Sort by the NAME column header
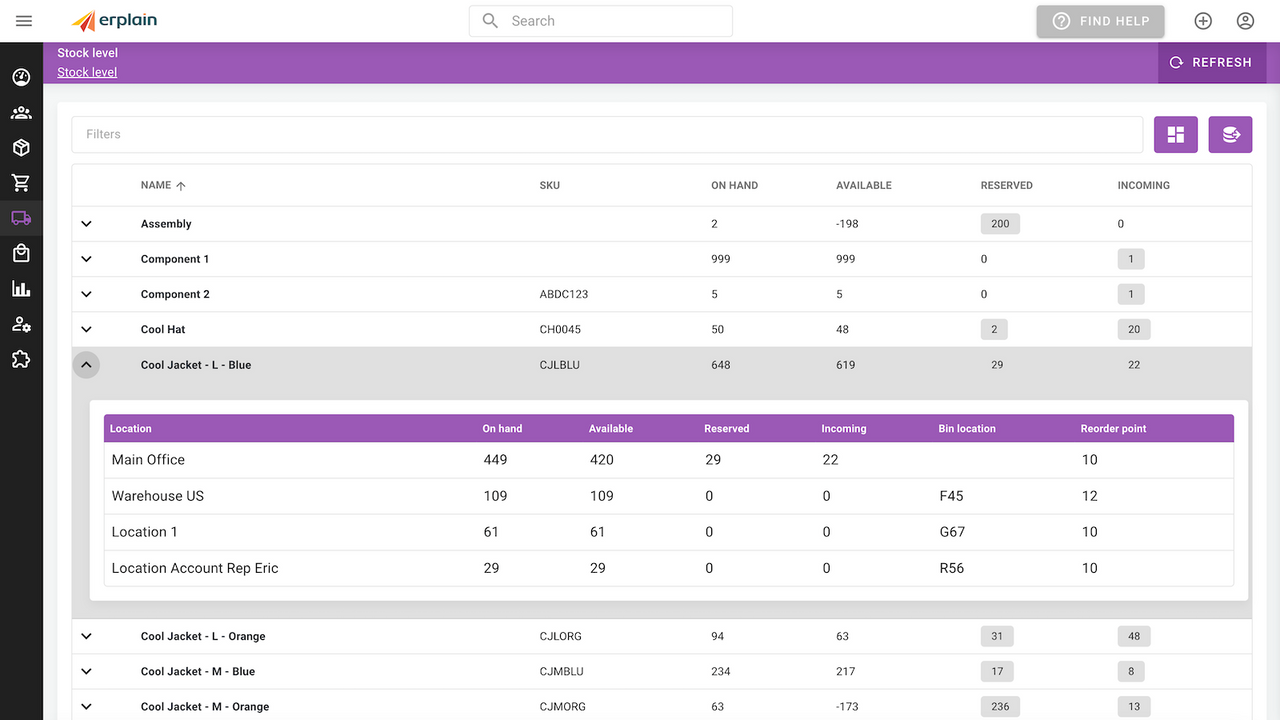This screenshot has height=720, width=1280. (163, 185)
